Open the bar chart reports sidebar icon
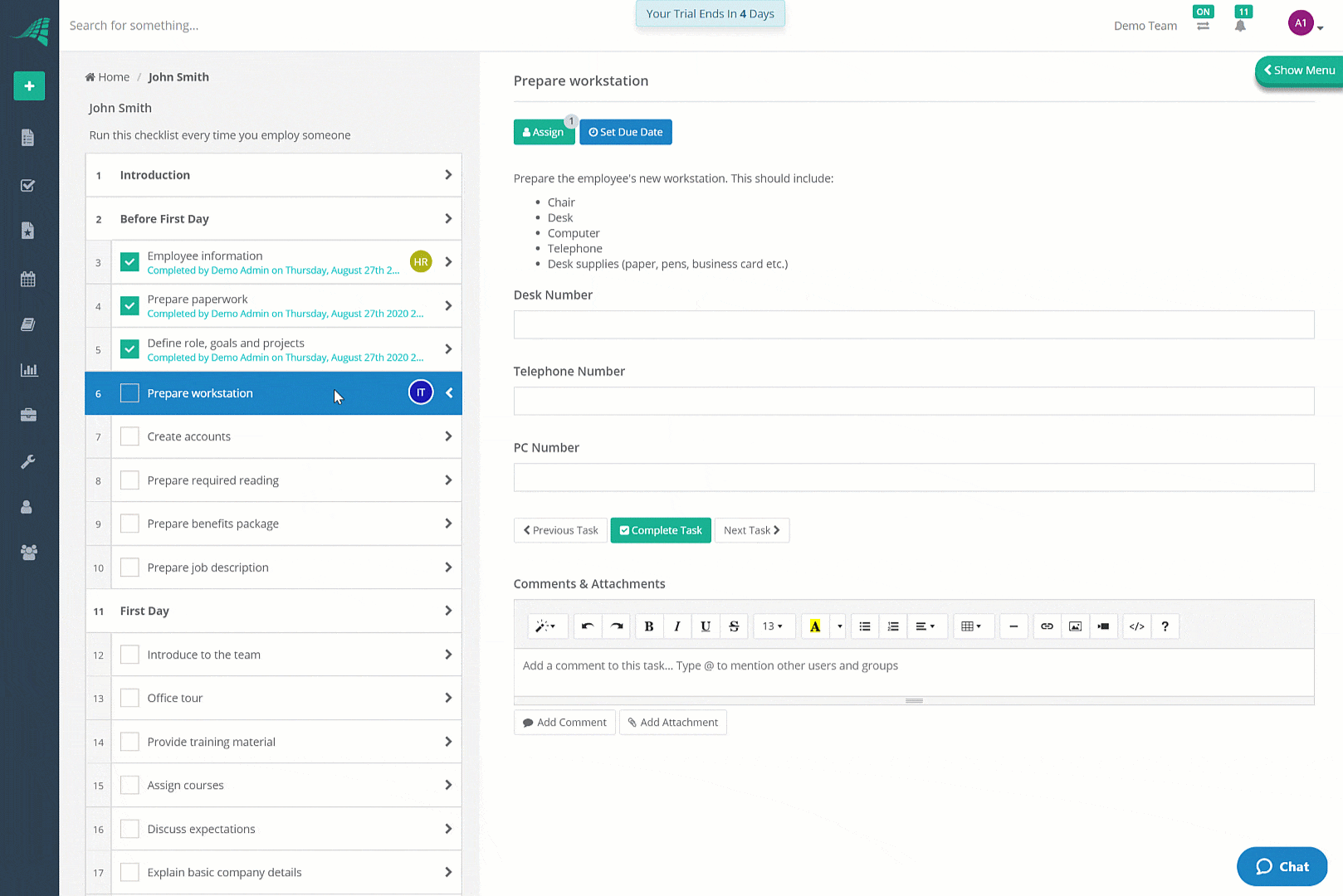Viewport: 1343px width, 896px height. pyautogui.click(x=28, y=370)
